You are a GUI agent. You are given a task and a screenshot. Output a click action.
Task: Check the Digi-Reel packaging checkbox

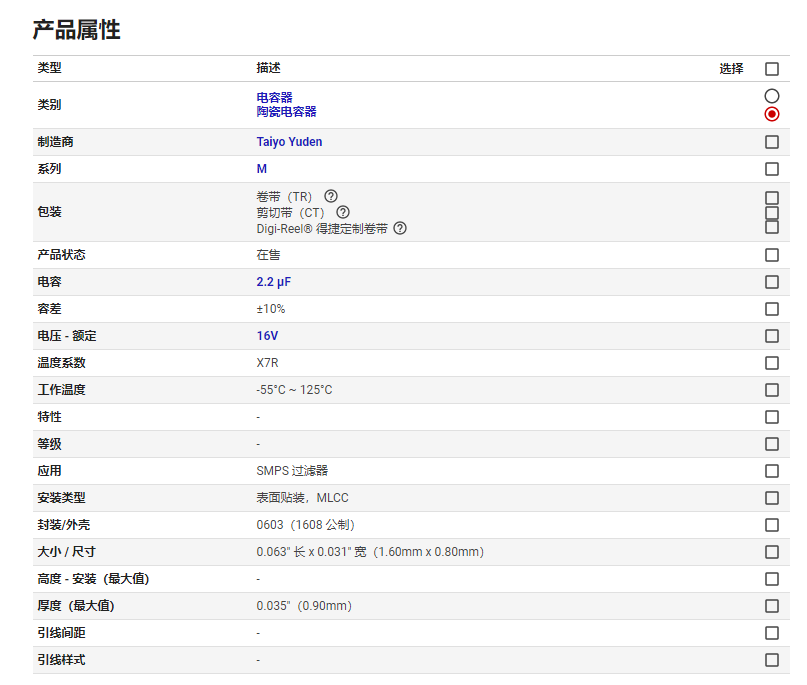pyautogui.click(x=771, y=227)
